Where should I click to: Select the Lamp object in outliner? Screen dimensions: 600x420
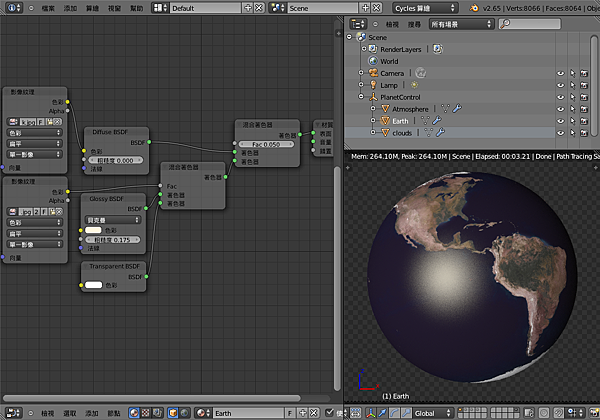click(x=389, y=85)
